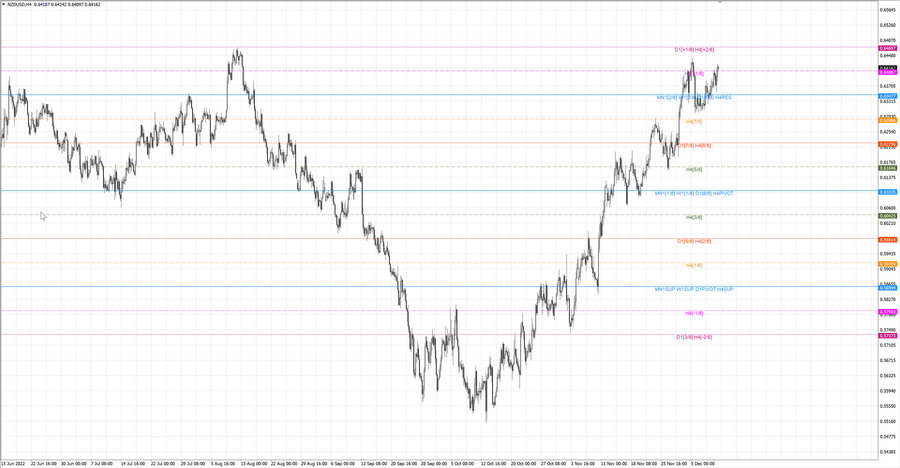Click price scale value 0.65260
The width and height of the screenshot is (900, 468).
click(x=888, y=25)
